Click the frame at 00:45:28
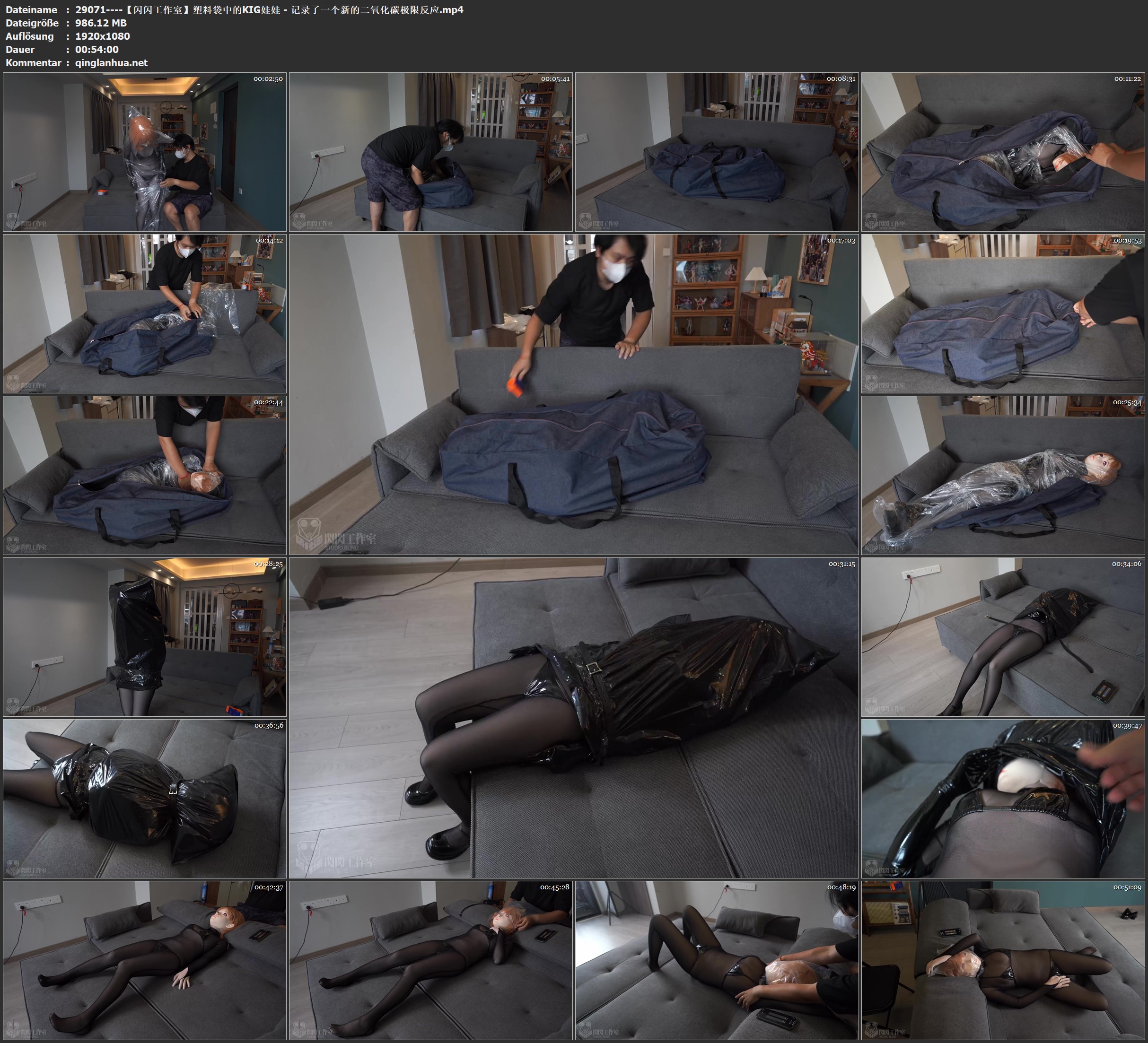 tap(430, 960)
